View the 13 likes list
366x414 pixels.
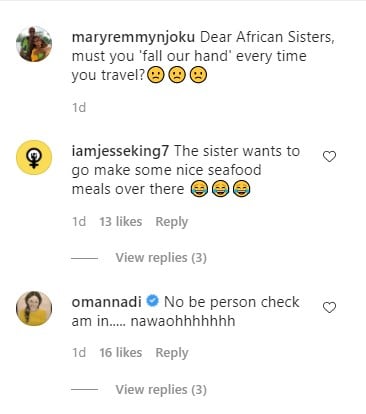(x=121, y=221)
